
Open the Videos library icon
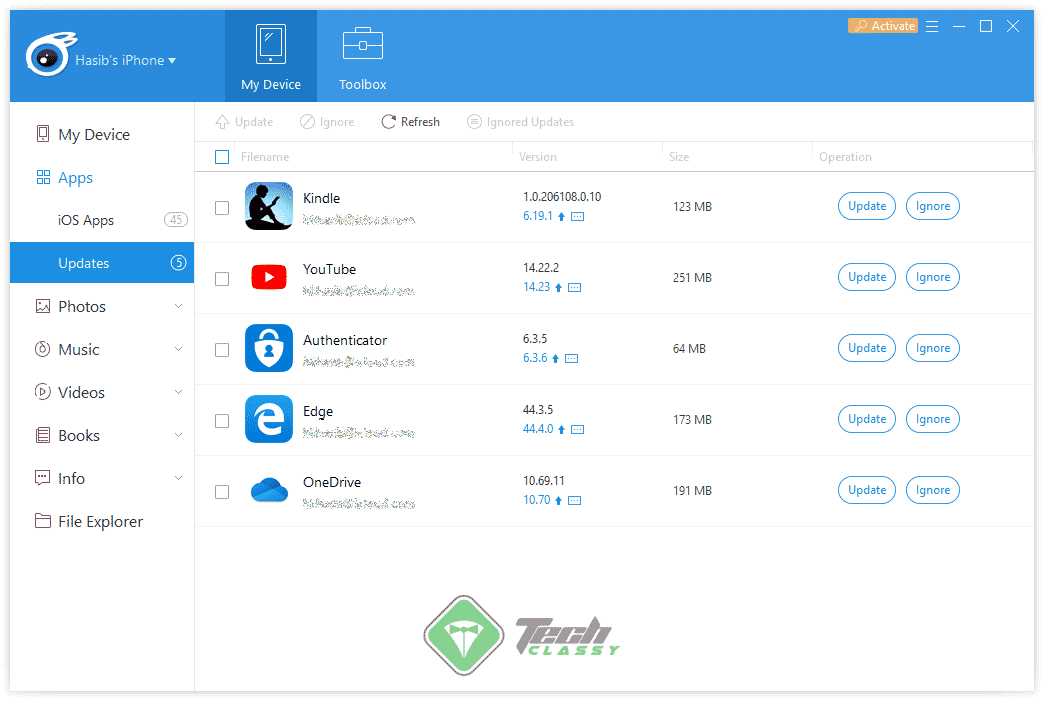42,392
